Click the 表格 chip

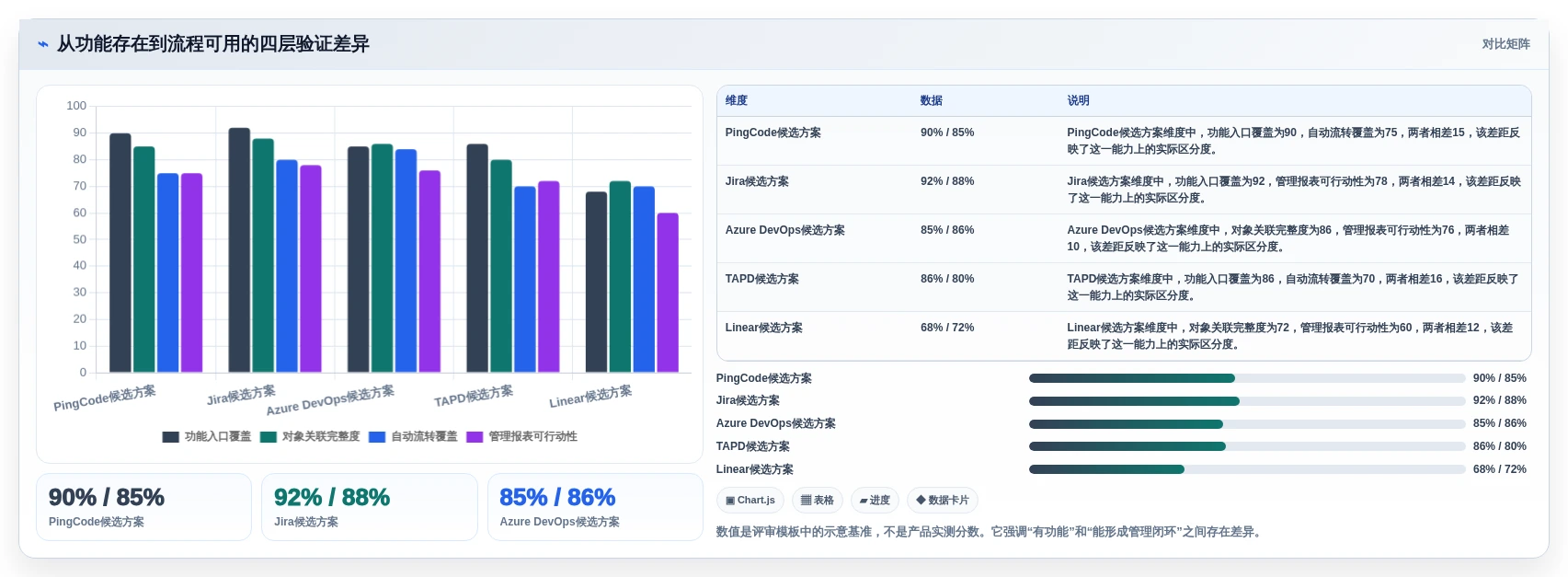[818, 501]
